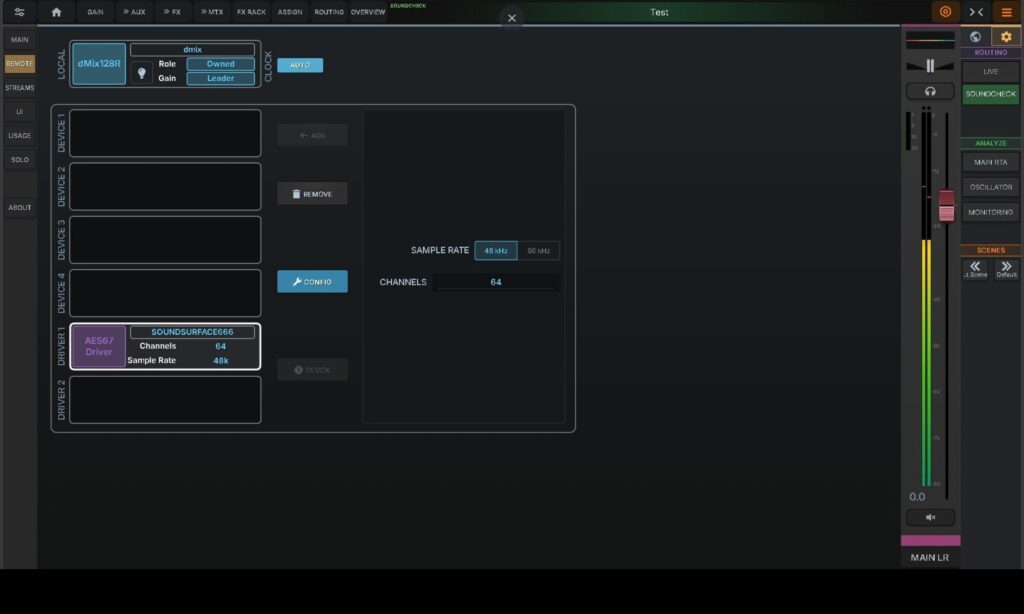Click the light bulb identify icon
This screenshot has width=1024, height=614.
tap(142, 73)
